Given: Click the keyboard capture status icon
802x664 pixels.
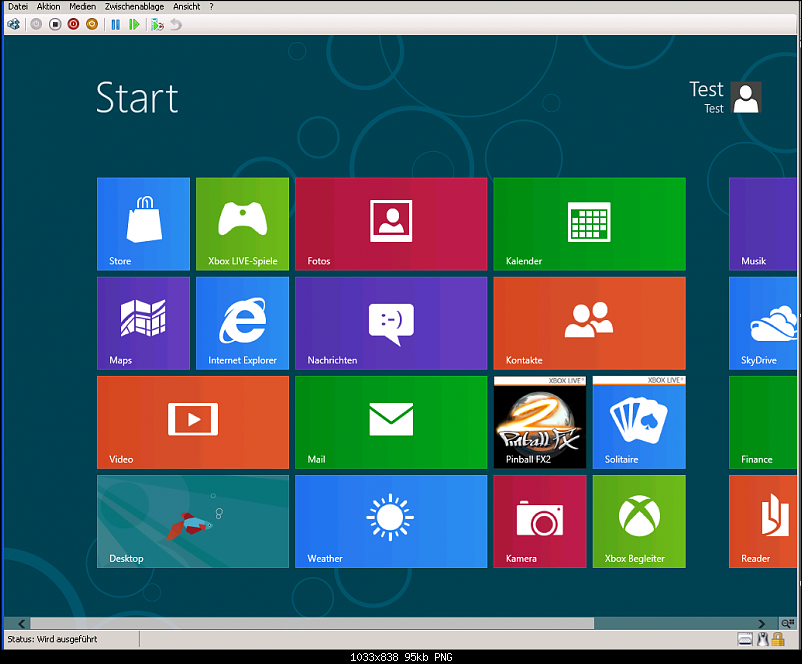Looking at the screenshot, I should click(745, 639).
